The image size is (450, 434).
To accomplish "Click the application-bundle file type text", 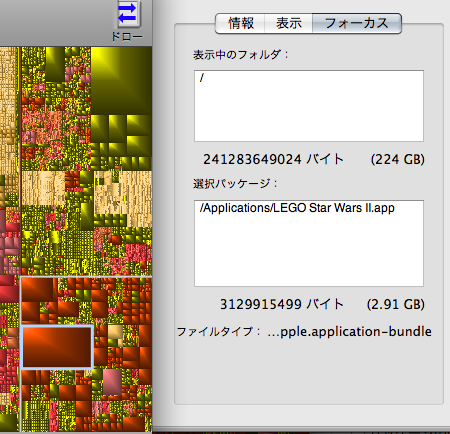I will click(x=349, y=332).
